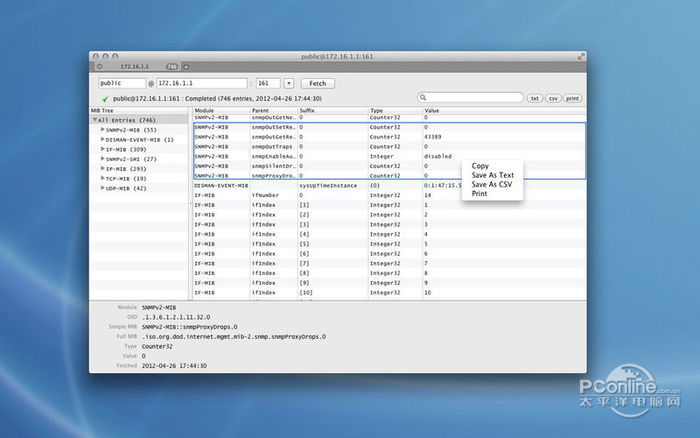The height and width of the screenshot is (438, 700).
Task: Click the community string field 'public'
Action: point(120,83)
